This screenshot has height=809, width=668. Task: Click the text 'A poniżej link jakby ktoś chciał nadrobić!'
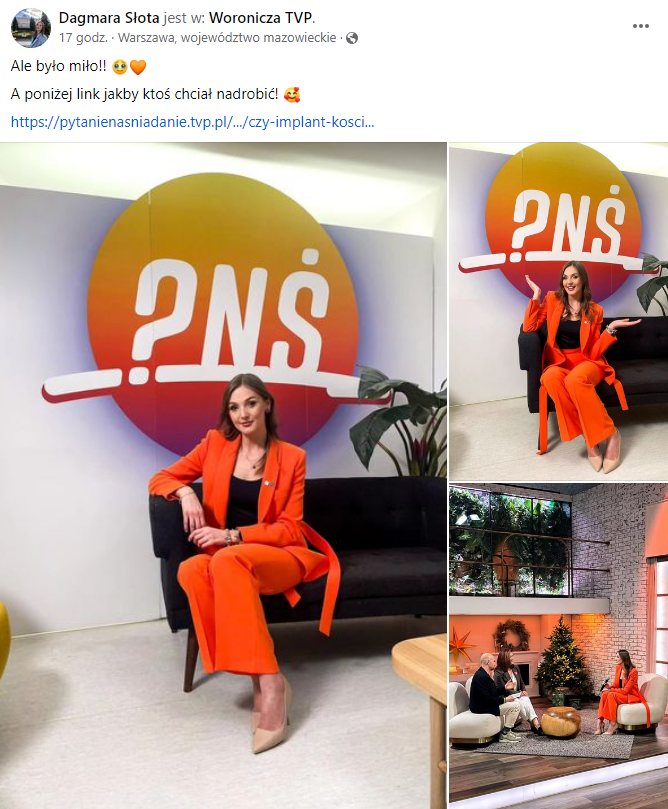[144, 94]
